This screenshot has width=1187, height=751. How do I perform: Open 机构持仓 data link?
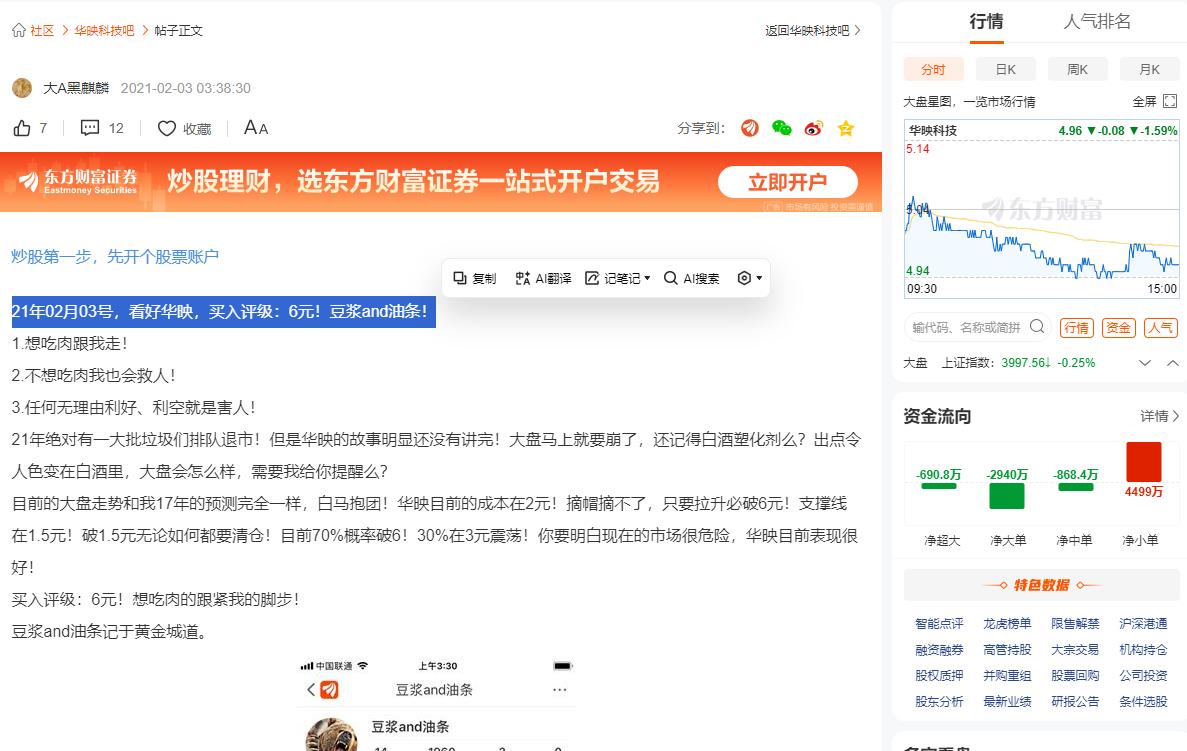point(1143,650)
